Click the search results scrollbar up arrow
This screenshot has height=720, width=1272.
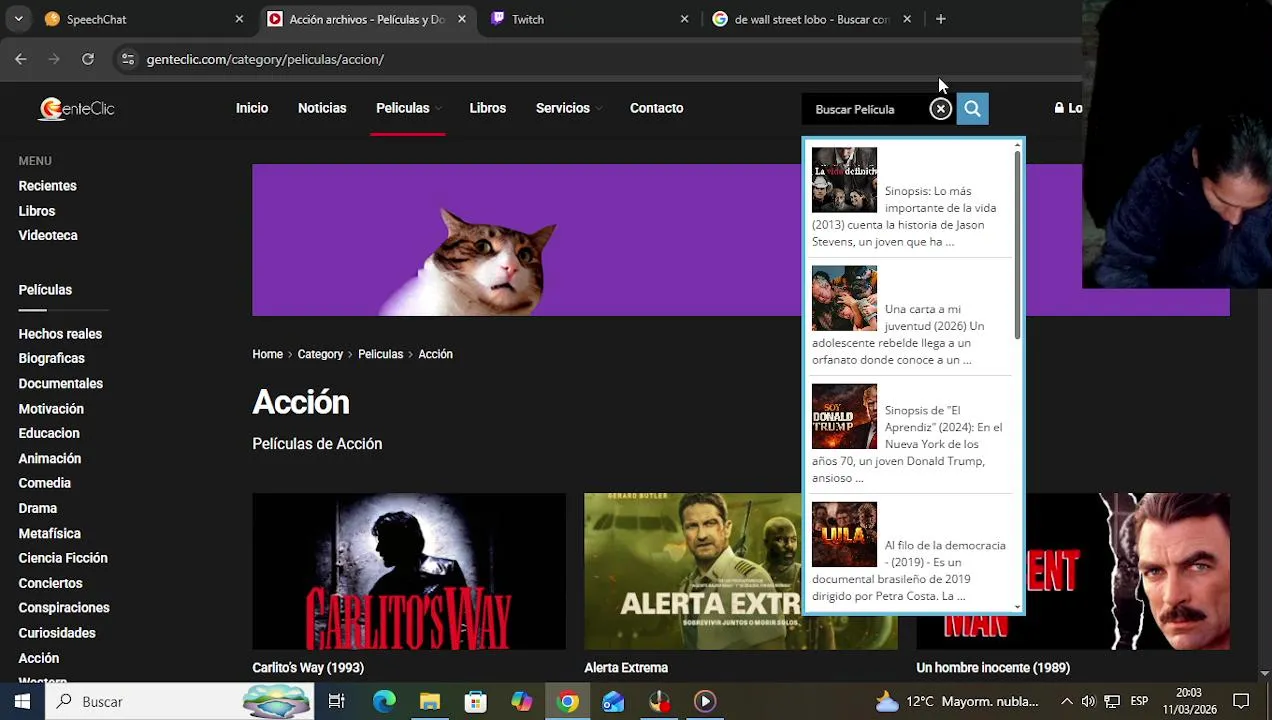[x=1018, y=146]
